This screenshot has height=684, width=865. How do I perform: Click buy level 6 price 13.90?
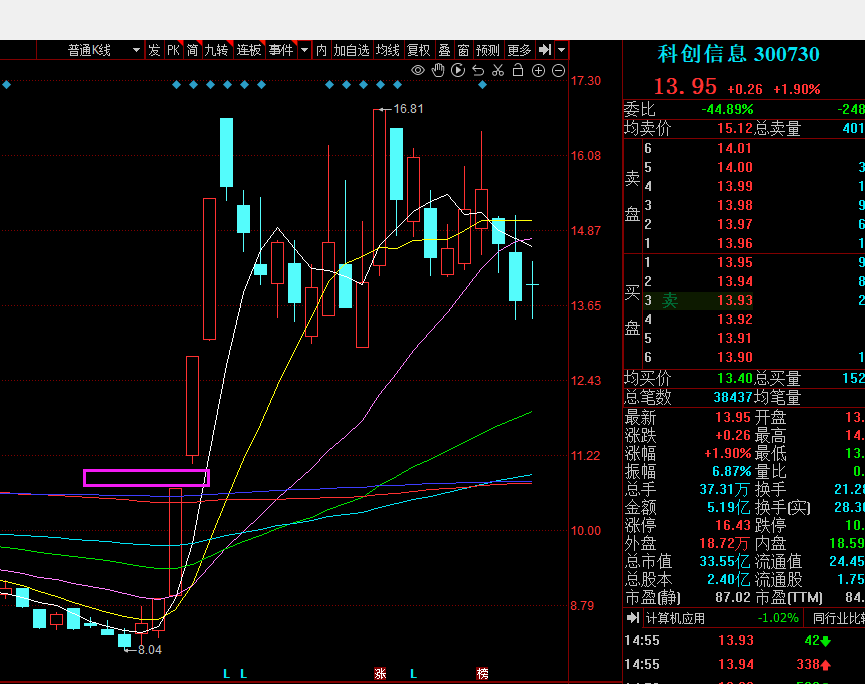click(734, 357)
